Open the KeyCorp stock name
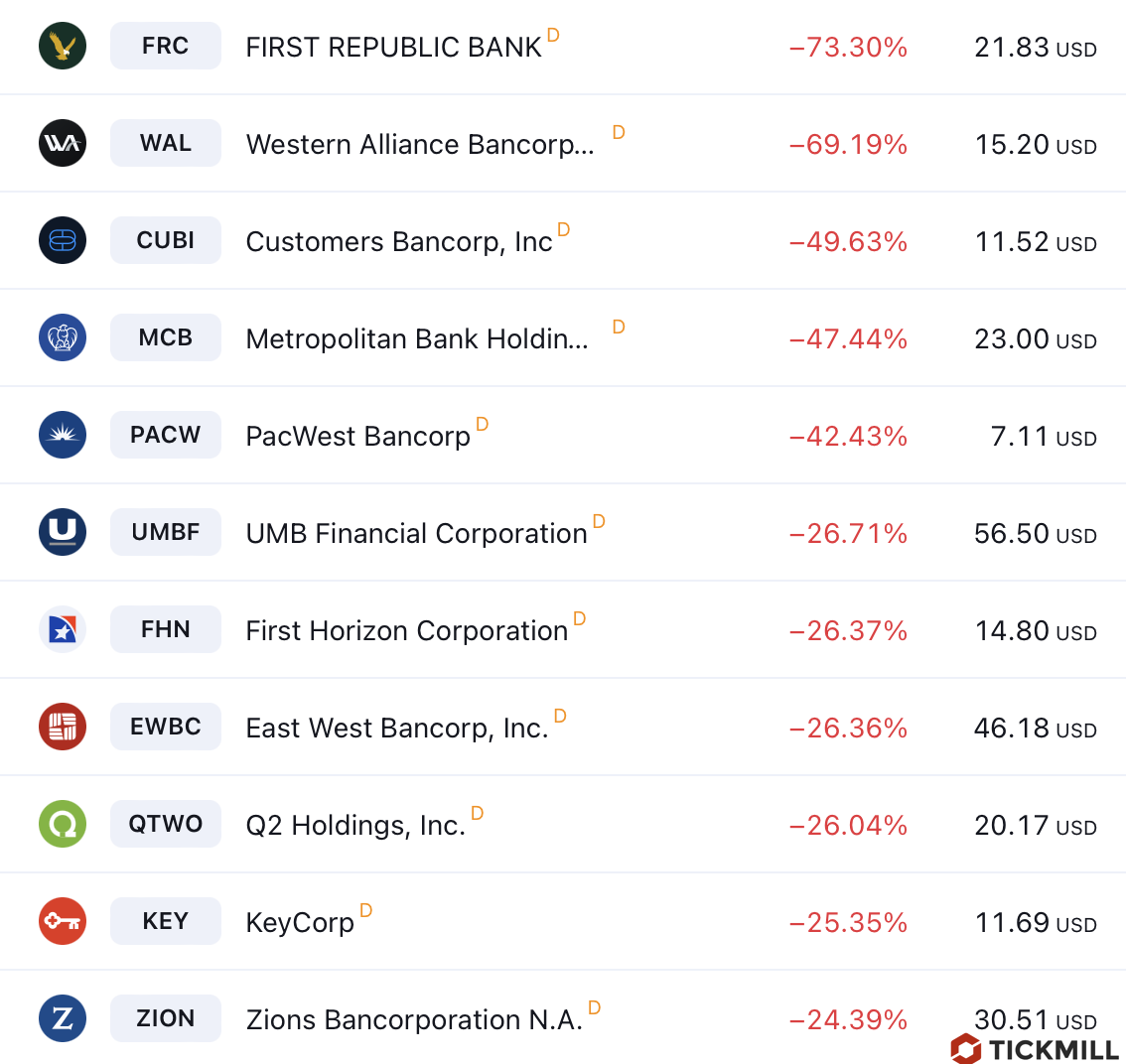The height and width of the screenshot is (1064, 1126). pyautogui.click(x=300, y=923)
